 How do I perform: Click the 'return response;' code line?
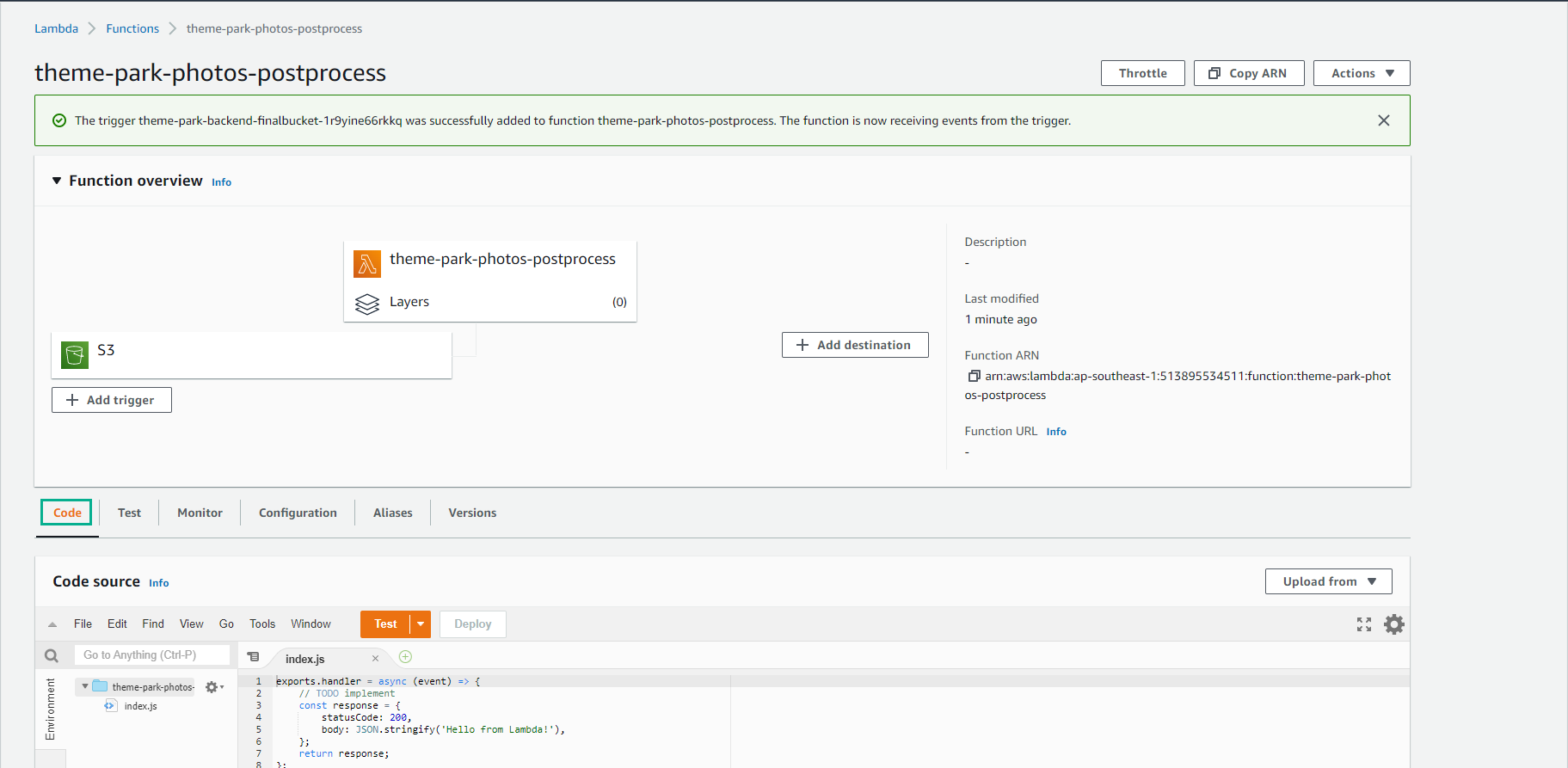coord(344,753)
